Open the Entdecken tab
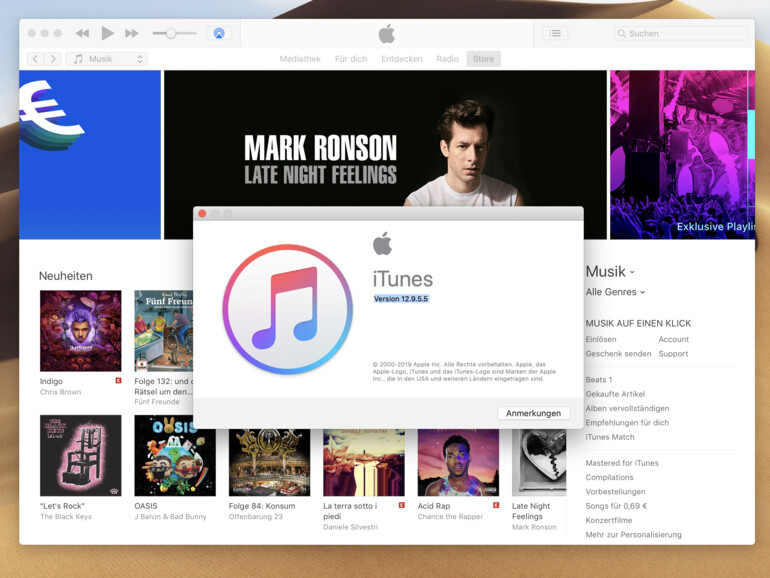 pos(402,59)
